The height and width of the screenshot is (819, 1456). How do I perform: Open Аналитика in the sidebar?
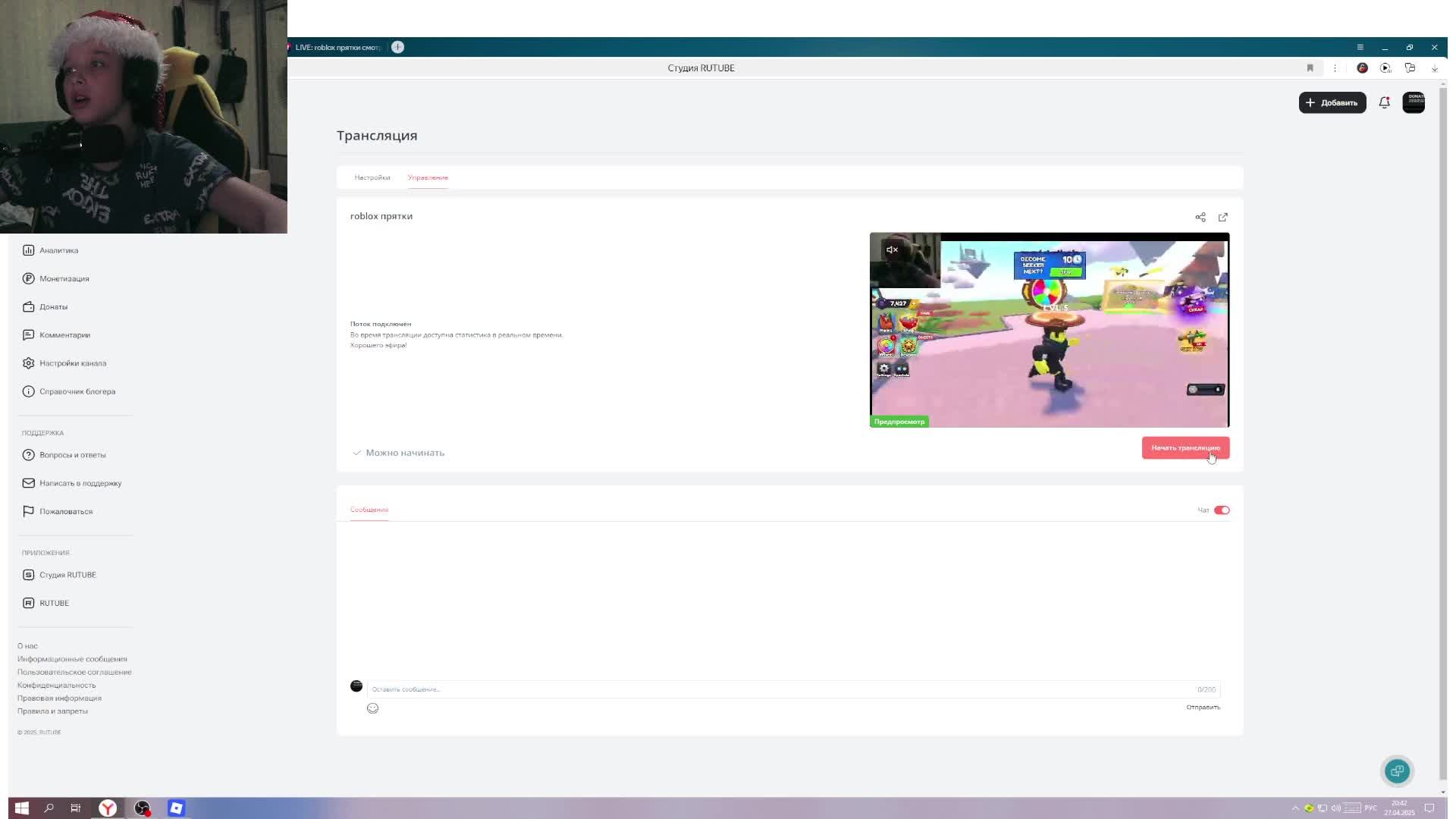pos(58,250)
